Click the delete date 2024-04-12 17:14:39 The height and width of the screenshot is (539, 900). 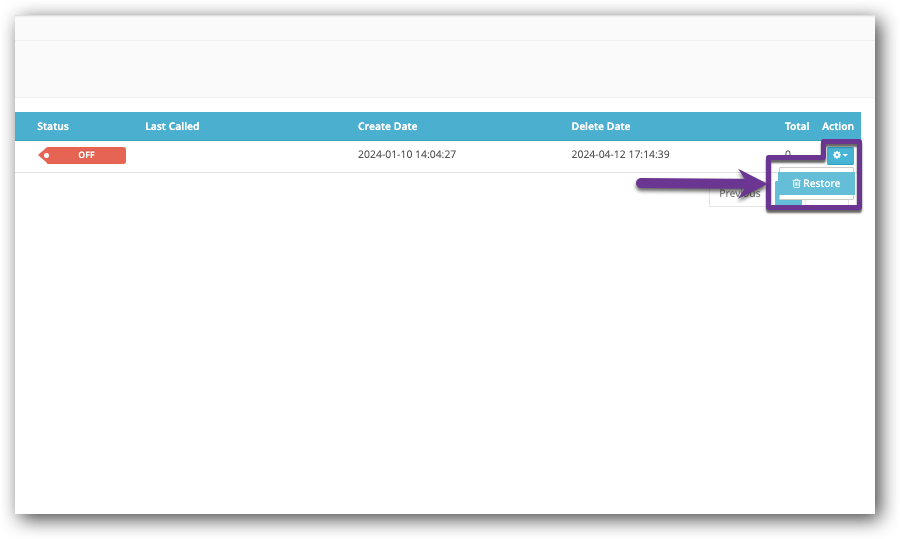click(x=620, y=155)
